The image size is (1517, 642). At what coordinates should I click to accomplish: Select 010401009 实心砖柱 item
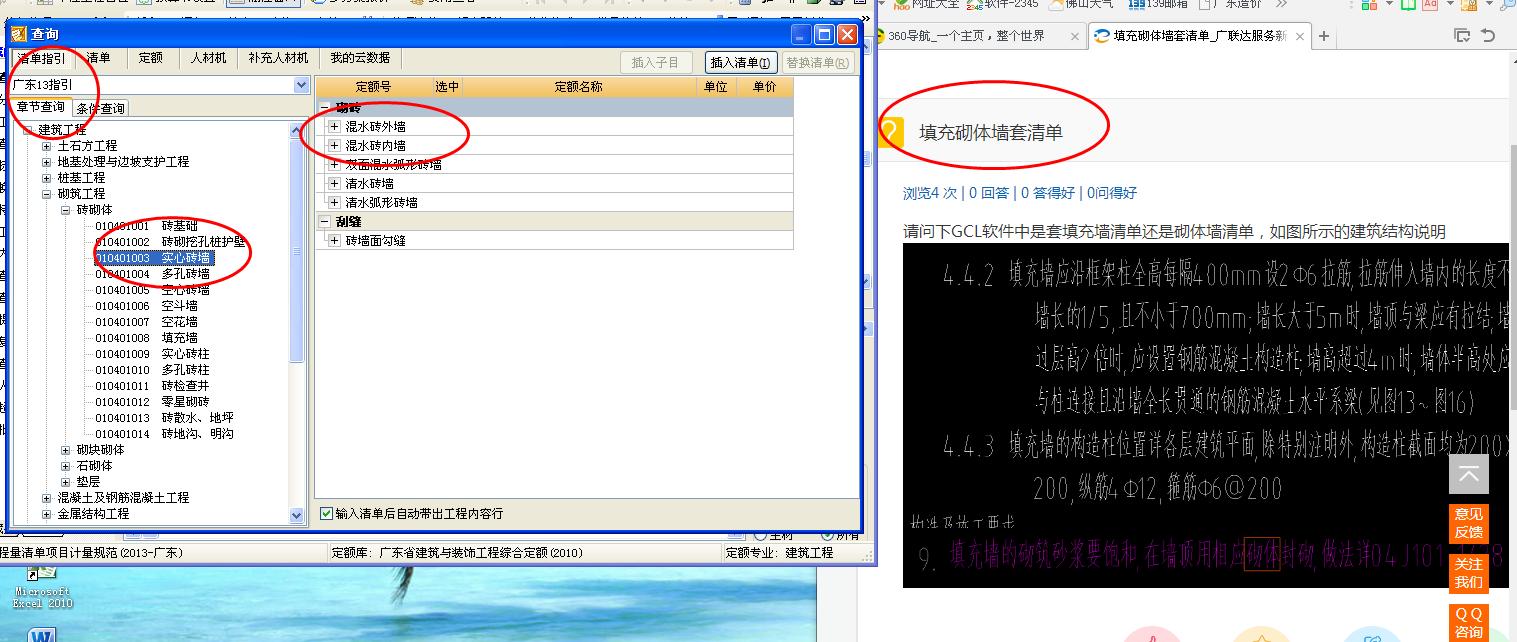(152, 354)
